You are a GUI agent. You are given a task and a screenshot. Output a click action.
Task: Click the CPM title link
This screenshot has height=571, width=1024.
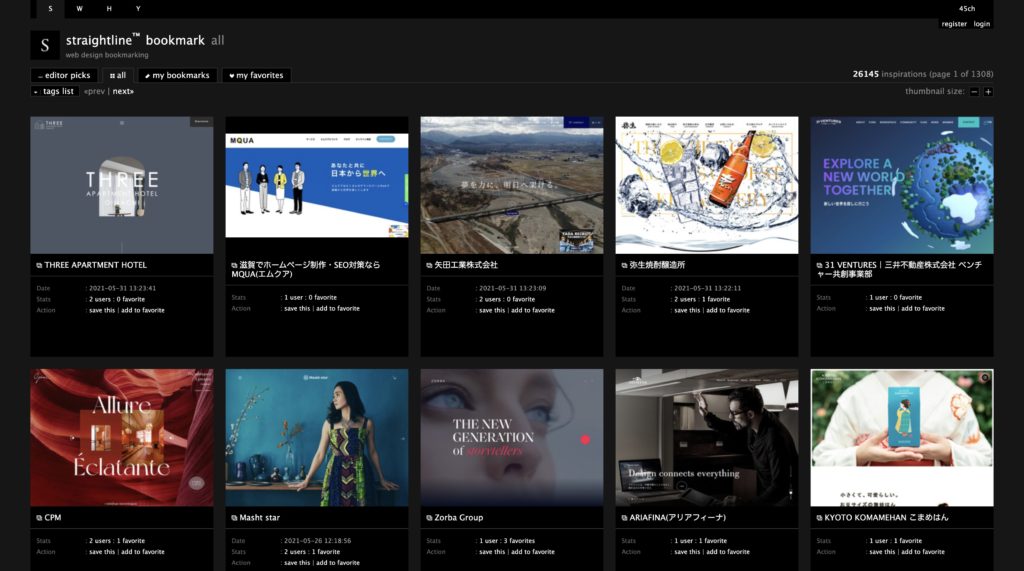pos(53,517)
